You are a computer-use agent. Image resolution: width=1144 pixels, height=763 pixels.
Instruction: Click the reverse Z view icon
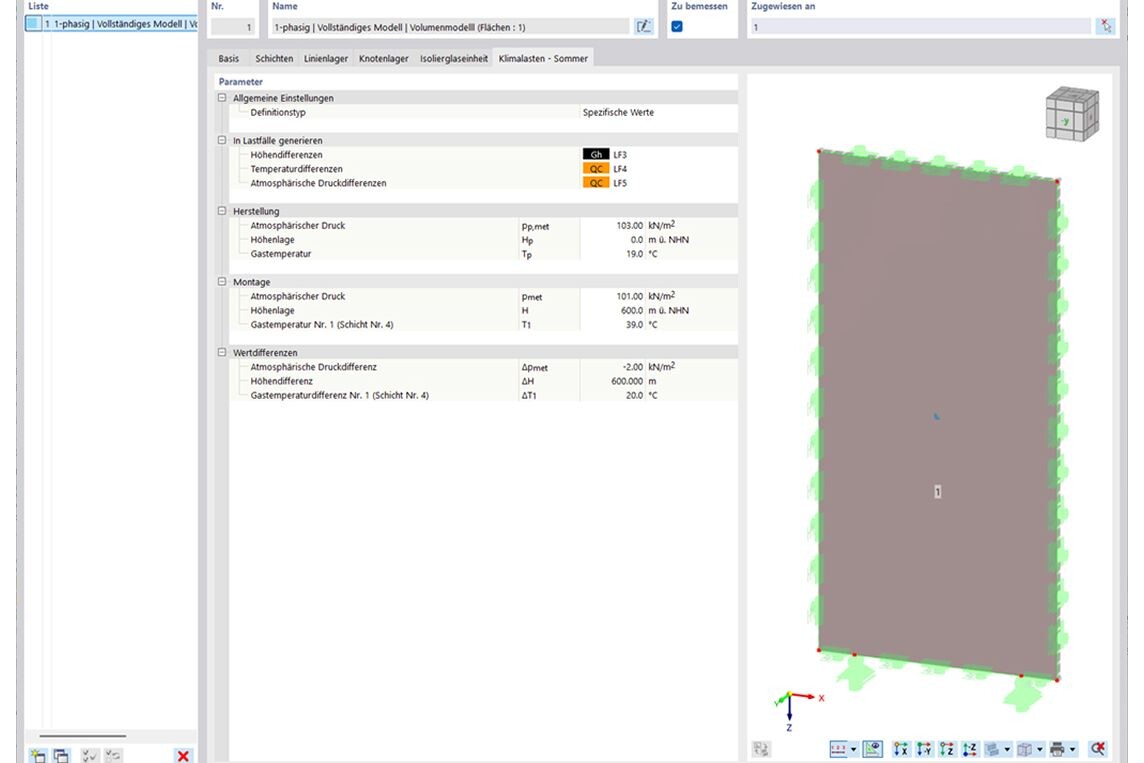pyautogui.click(x=969, y=749)
